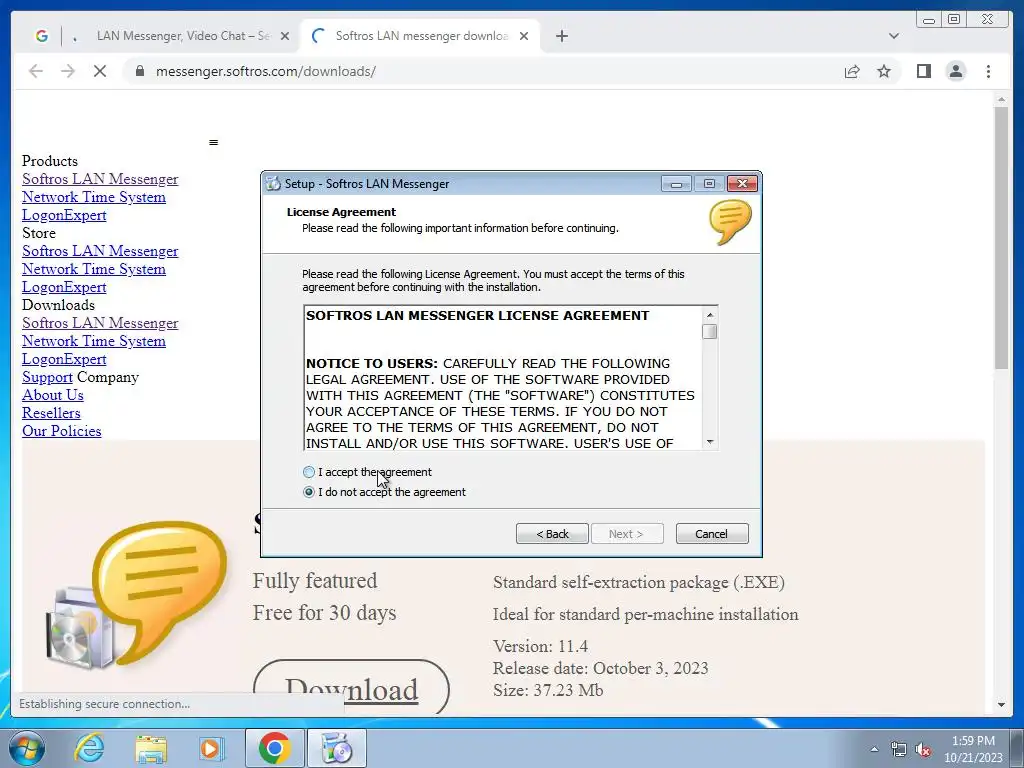Switch to Softros LAN messenger download tab
Image resolution: width=1024 pixels, height=768 pixels.
click(x=421, y=36)
